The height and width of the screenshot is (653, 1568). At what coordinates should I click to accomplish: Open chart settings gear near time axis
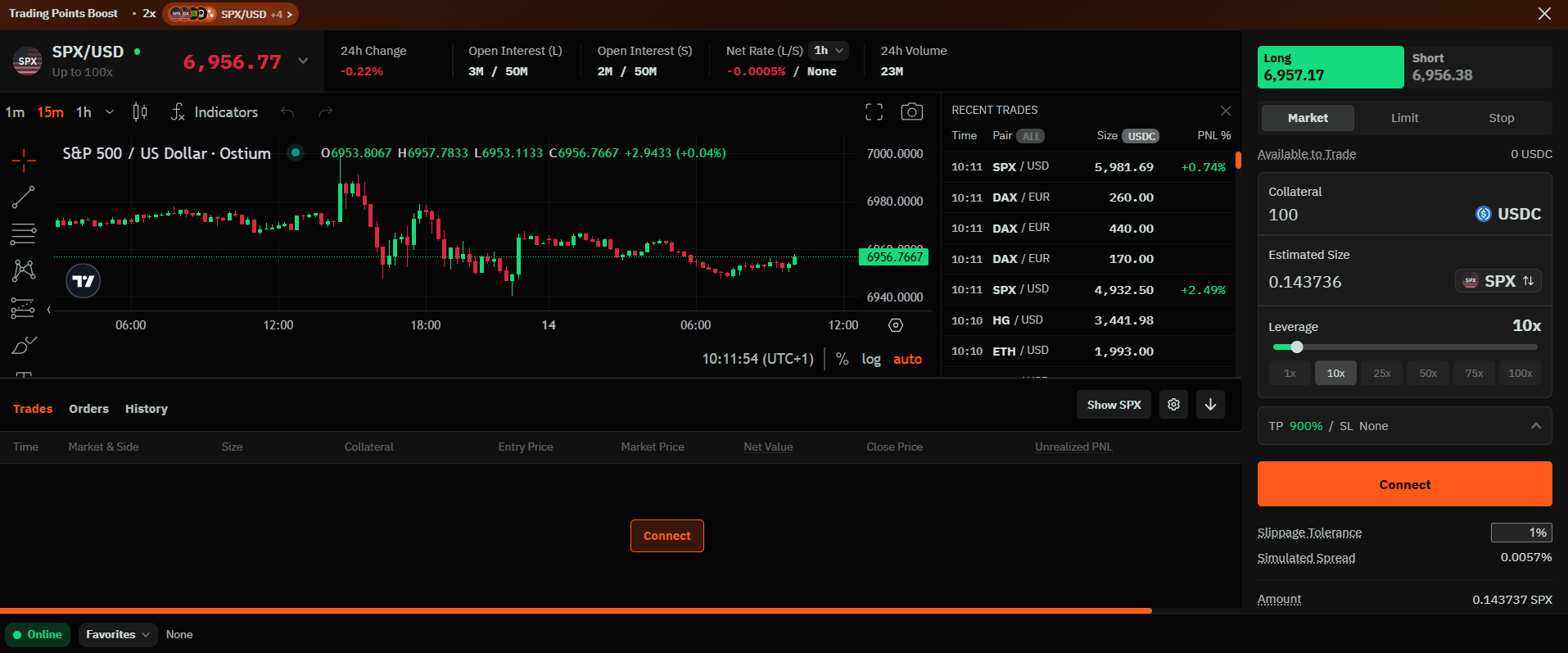896,325
